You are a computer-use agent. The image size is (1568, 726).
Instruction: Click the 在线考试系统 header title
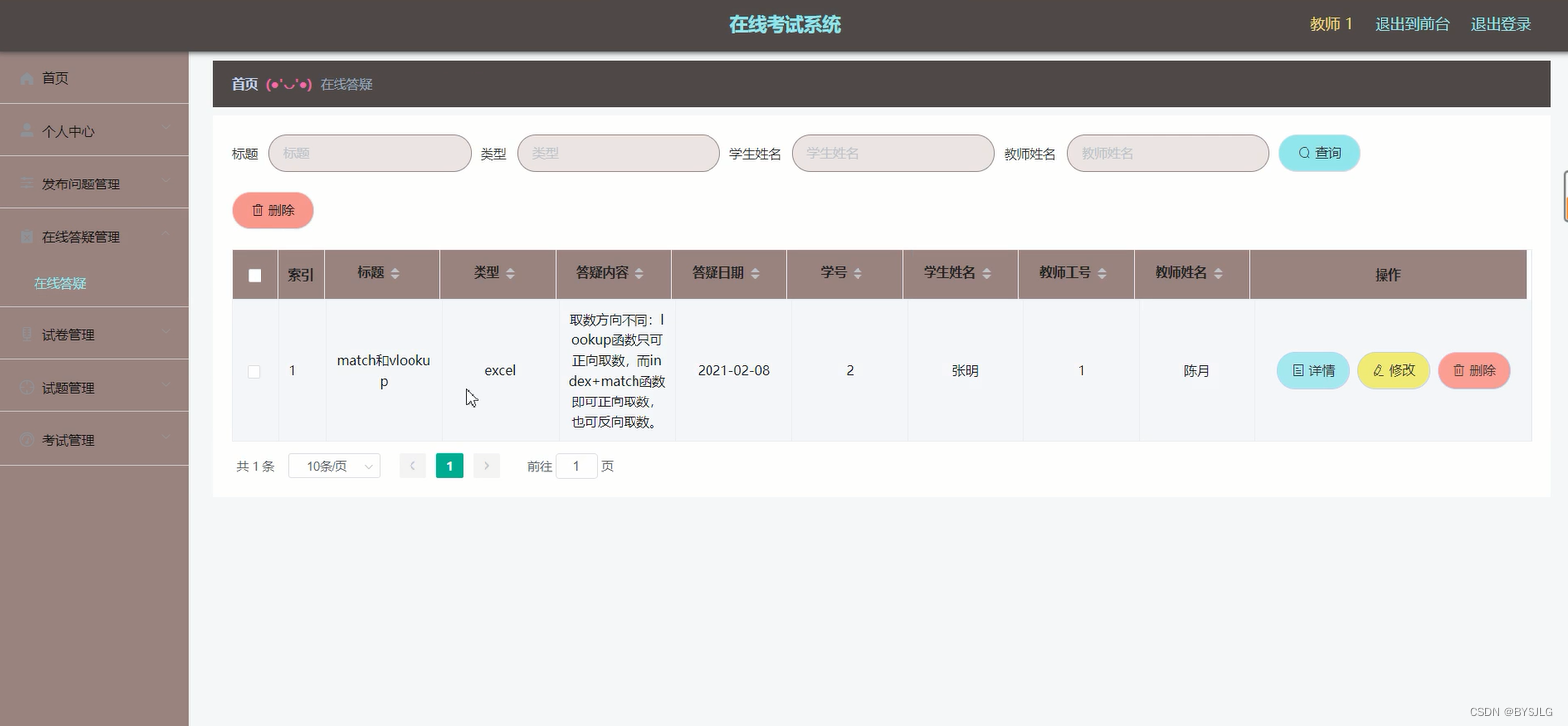tap(784, 24)
